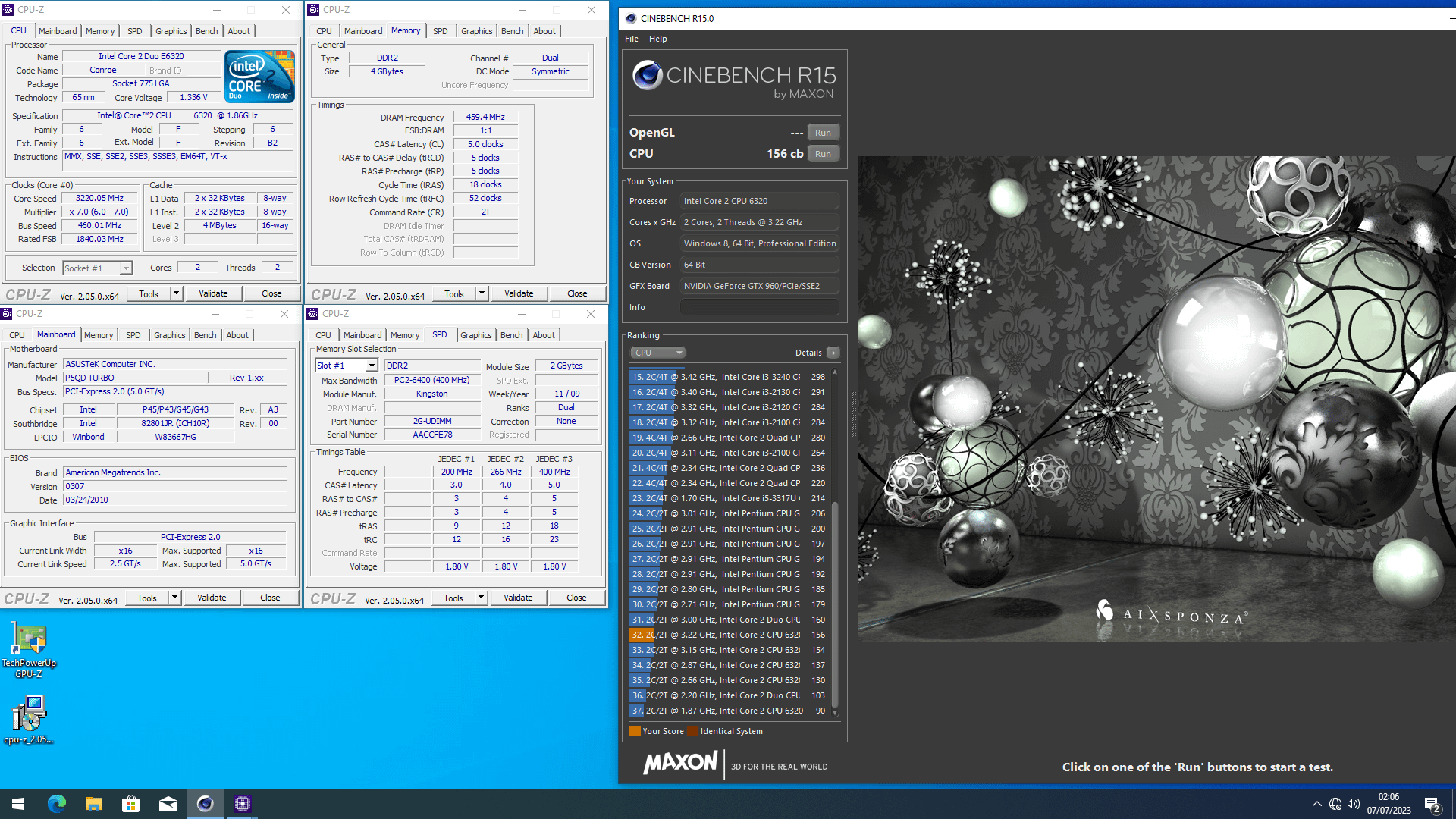Select ranking row 23 Core i5-3317U scoring 214
Screen dimensions: 1456x819
(728, 498)
